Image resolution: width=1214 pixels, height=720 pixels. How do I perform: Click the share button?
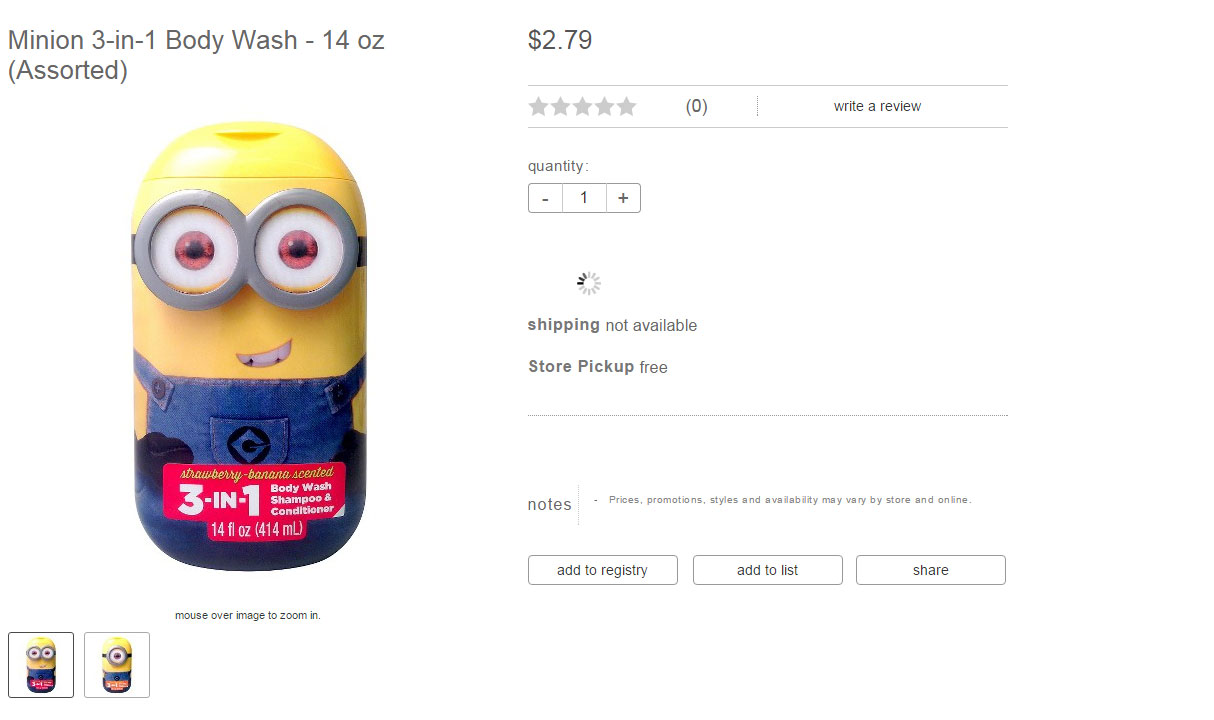930,570
